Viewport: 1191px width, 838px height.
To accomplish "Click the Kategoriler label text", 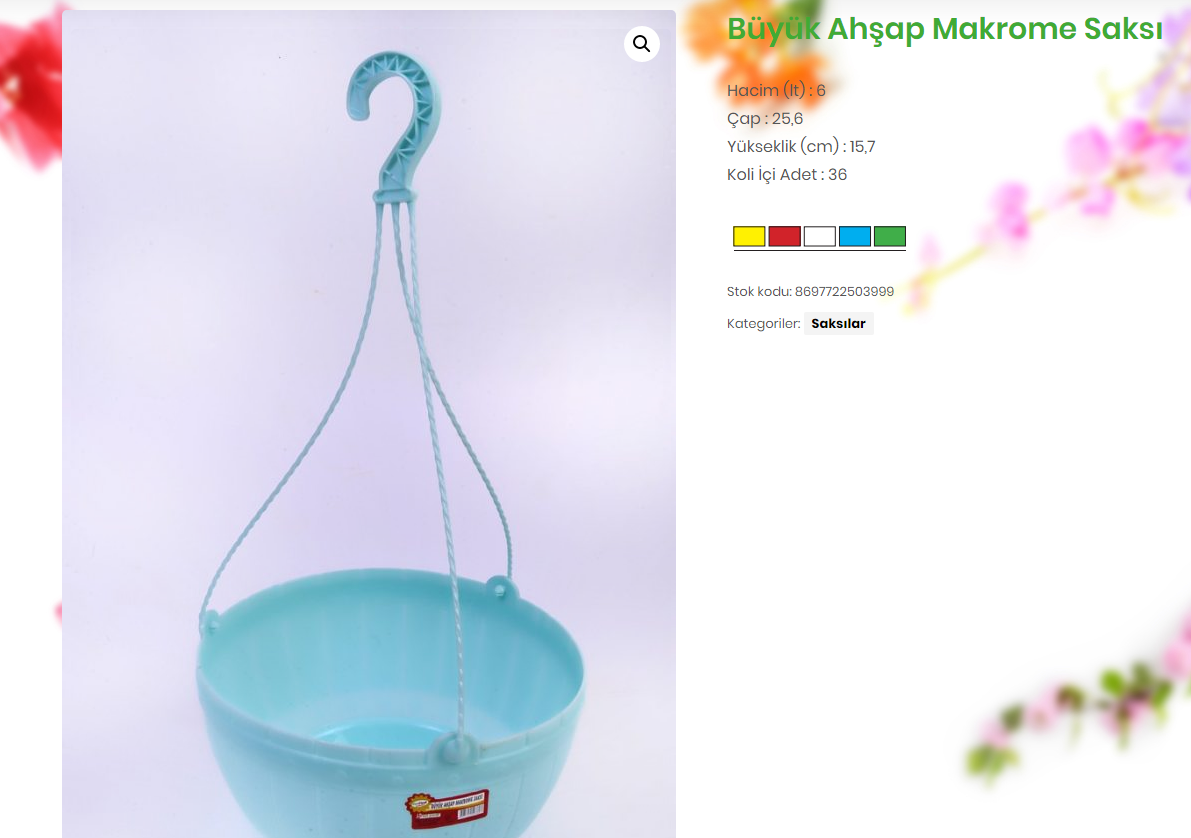I will coord(763,324).
